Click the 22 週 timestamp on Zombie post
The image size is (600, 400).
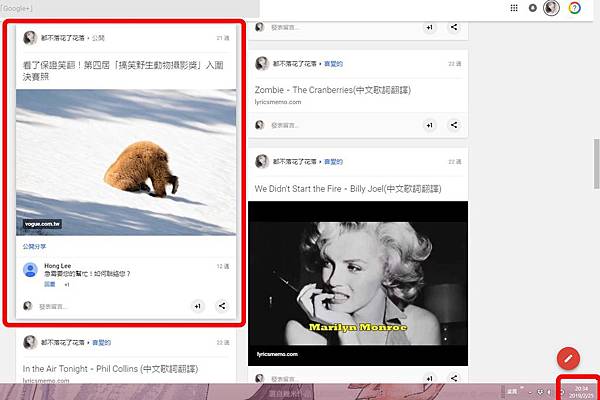(x=455, y=64)
